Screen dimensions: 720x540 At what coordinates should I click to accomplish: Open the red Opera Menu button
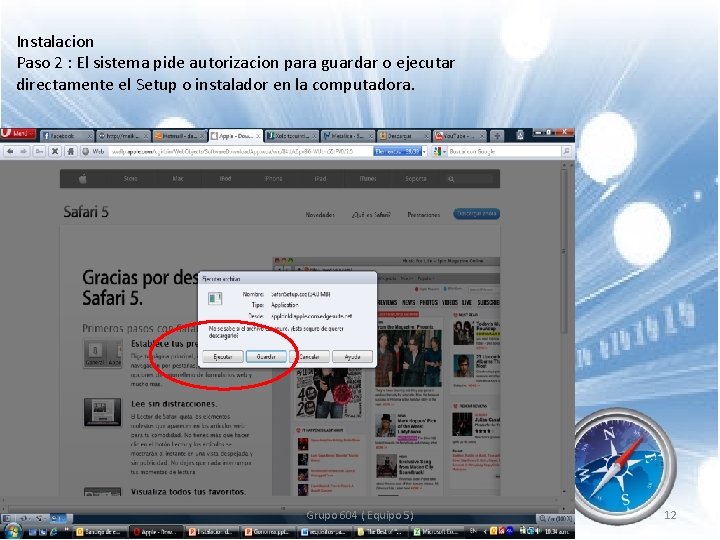(18, 134)
